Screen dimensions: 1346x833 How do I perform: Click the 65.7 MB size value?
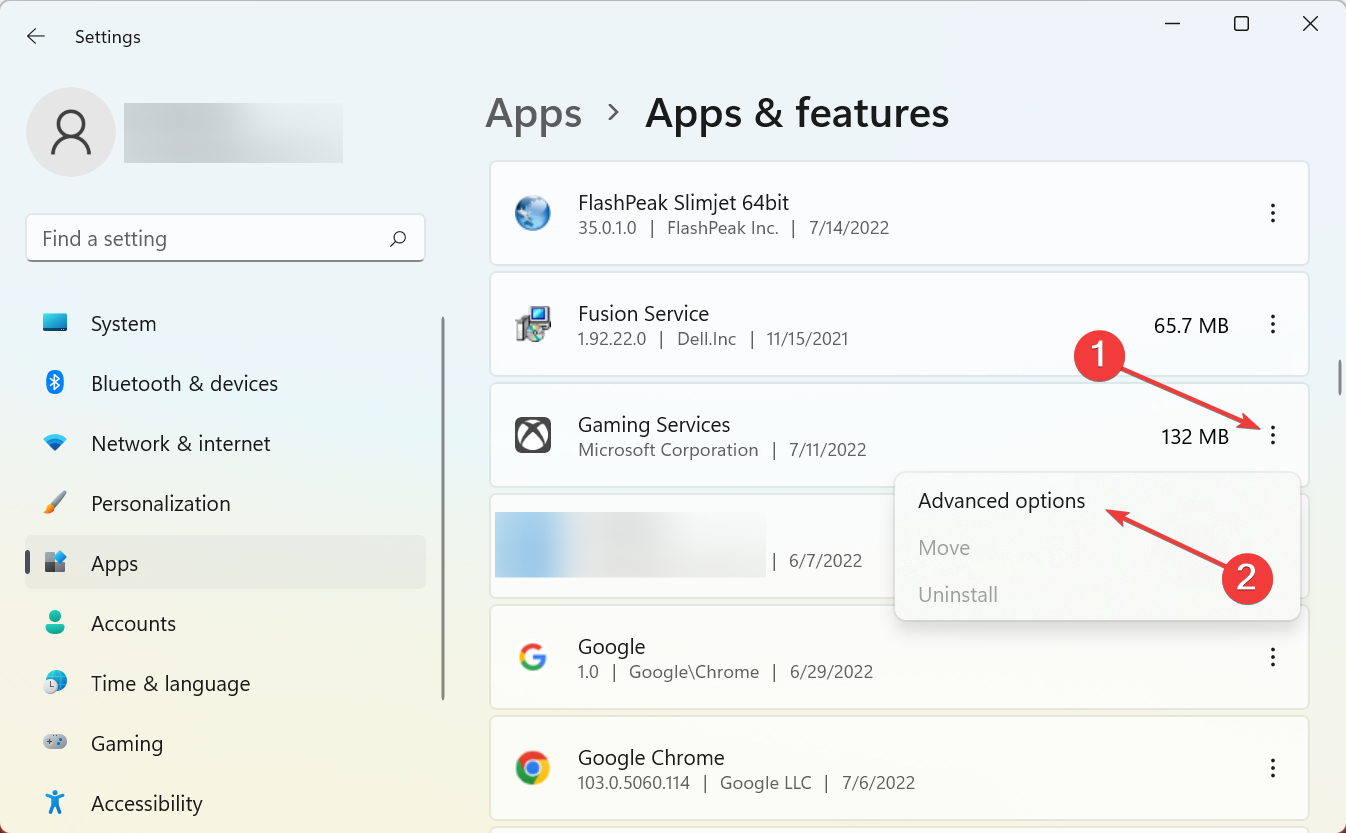click(1191, 325)
